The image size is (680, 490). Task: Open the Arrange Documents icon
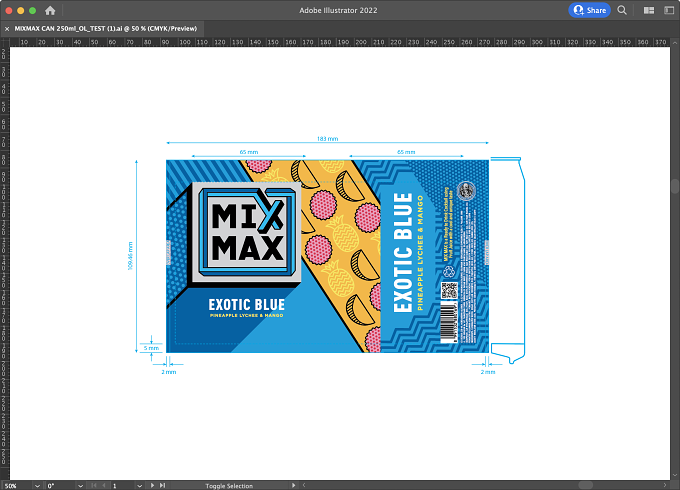(x=649, y=10)
